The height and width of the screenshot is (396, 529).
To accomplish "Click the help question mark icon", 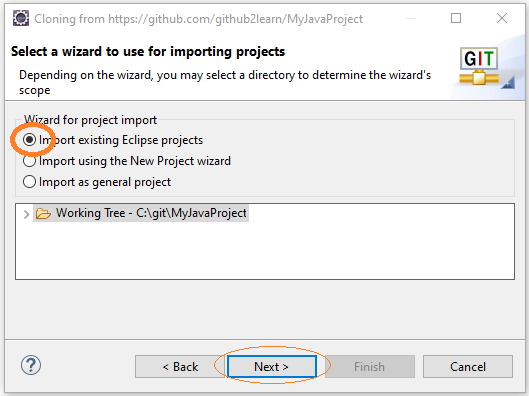I will pyautogui.click(x=31, y=365).
